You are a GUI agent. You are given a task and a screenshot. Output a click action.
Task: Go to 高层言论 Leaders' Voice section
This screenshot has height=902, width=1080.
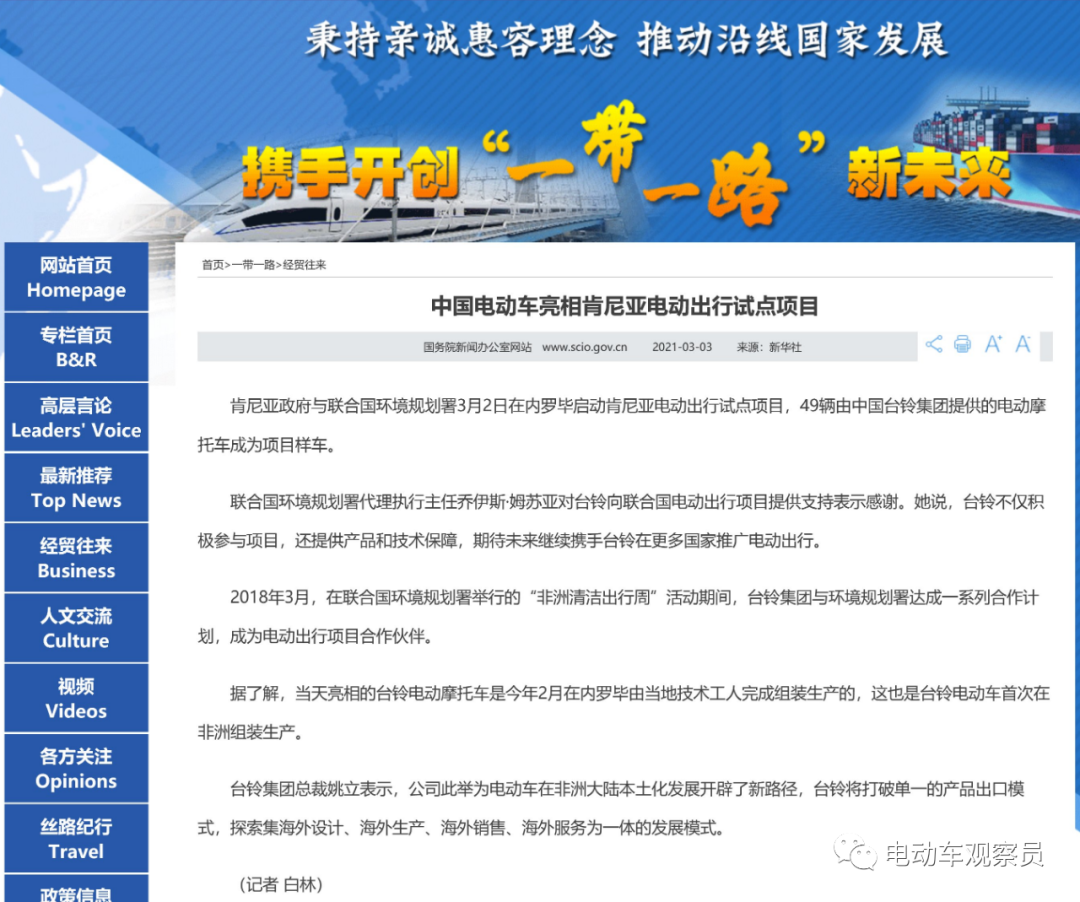coord(76,417)
